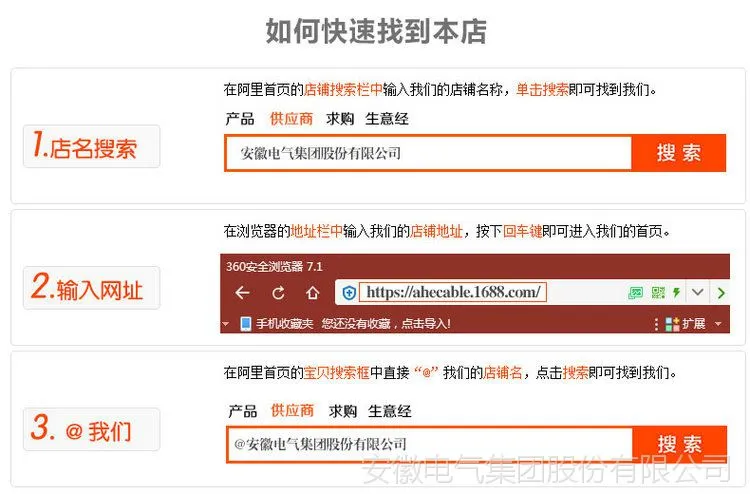
Task: Click the green forward go arrow
Action: (721, 293)
